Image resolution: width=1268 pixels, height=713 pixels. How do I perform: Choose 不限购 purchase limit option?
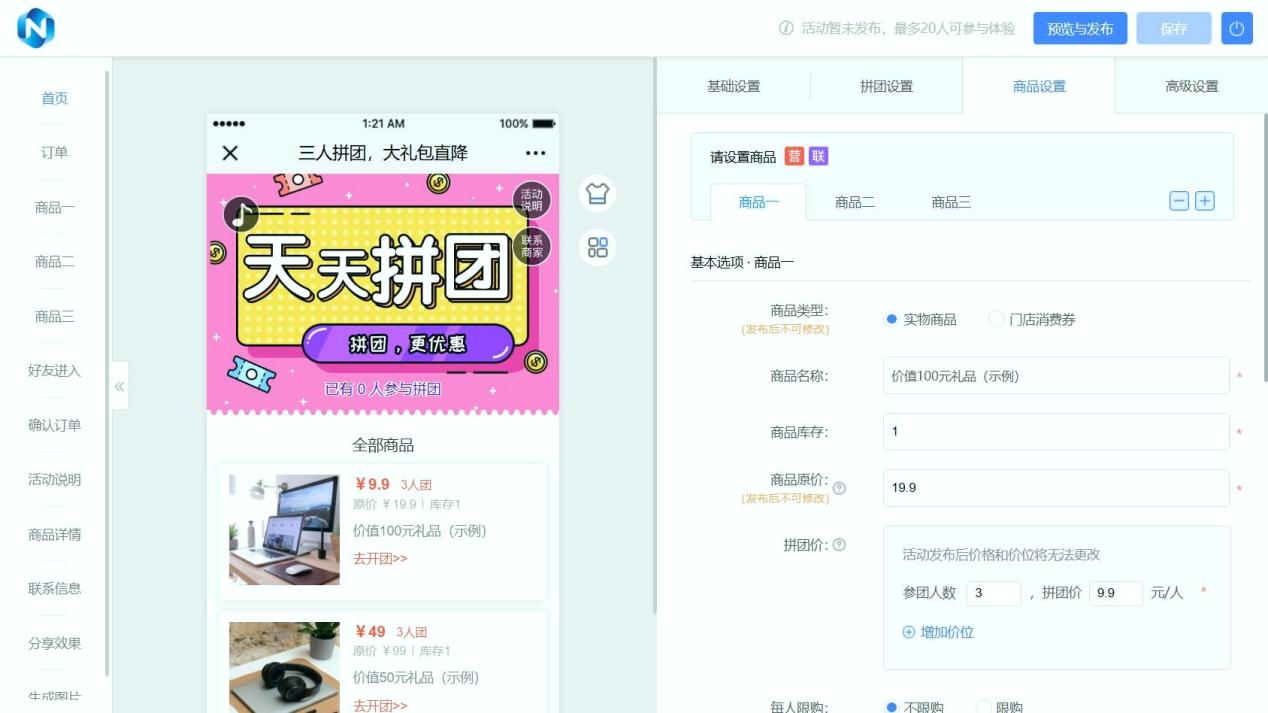pos(892,707)
